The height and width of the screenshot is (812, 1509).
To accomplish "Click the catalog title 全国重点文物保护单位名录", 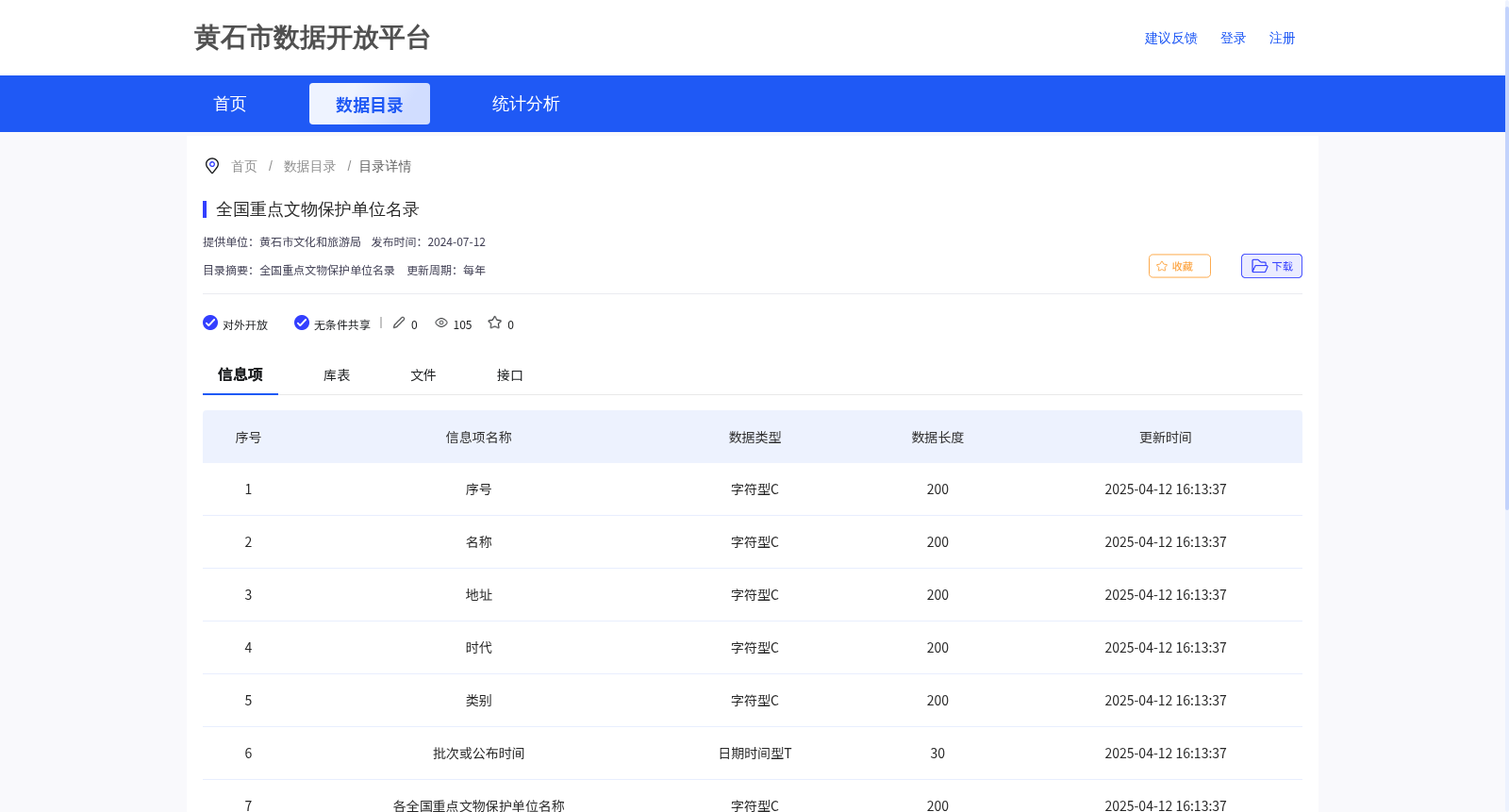I will [x=318, y=209].
